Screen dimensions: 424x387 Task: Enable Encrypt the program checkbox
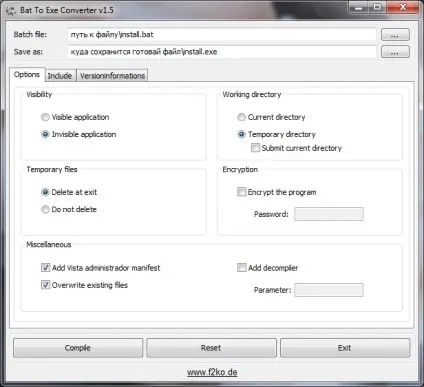(241, 192)
